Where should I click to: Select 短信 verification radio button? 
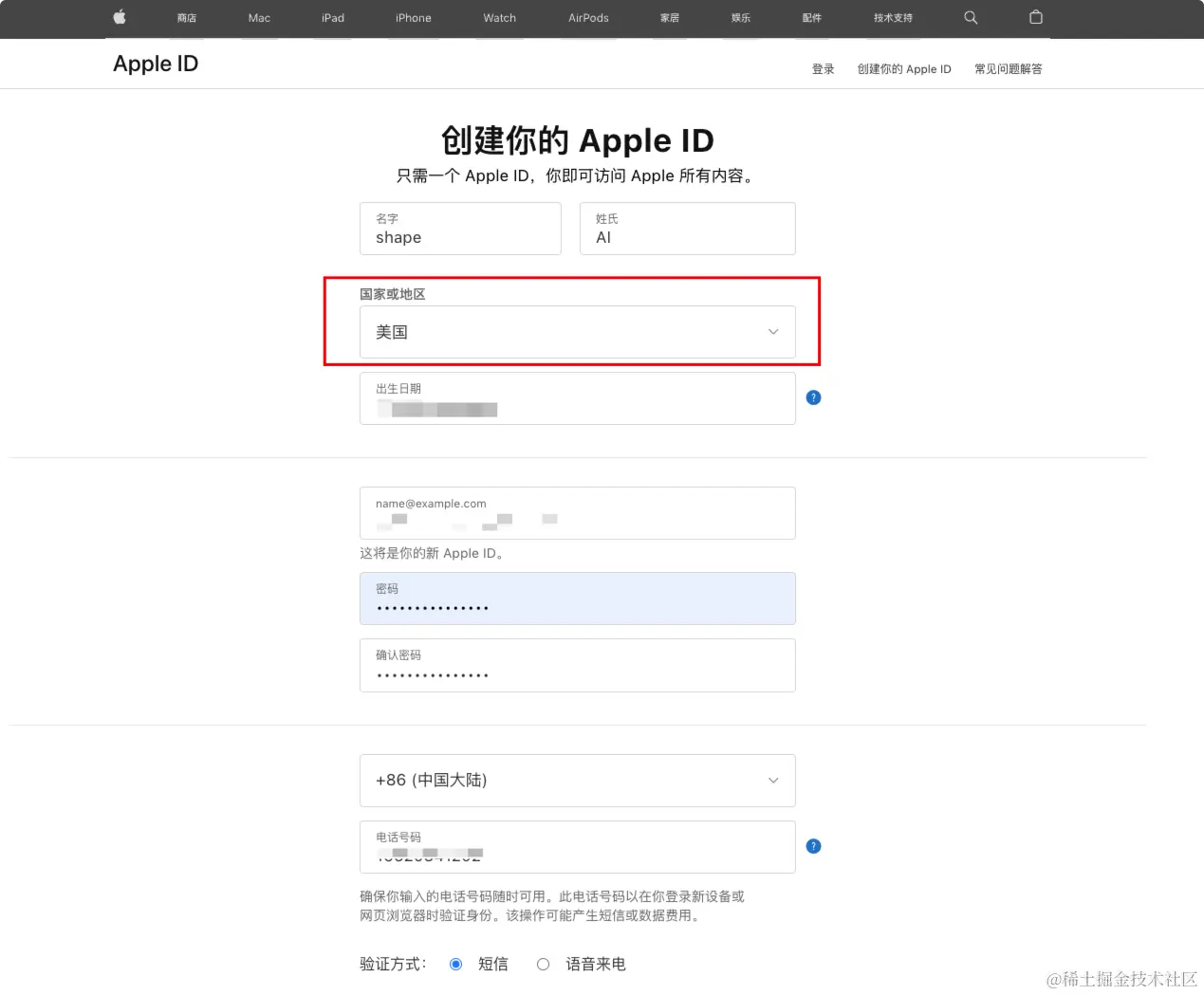[455, 964]
